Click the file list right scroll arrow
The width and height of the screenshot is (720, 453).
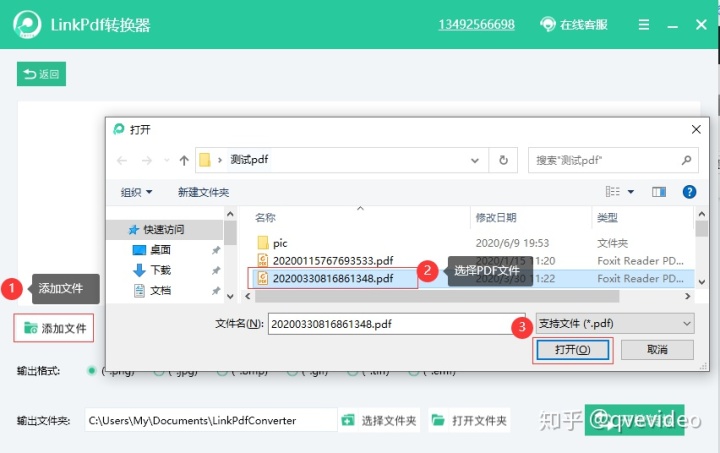point(687,296)
